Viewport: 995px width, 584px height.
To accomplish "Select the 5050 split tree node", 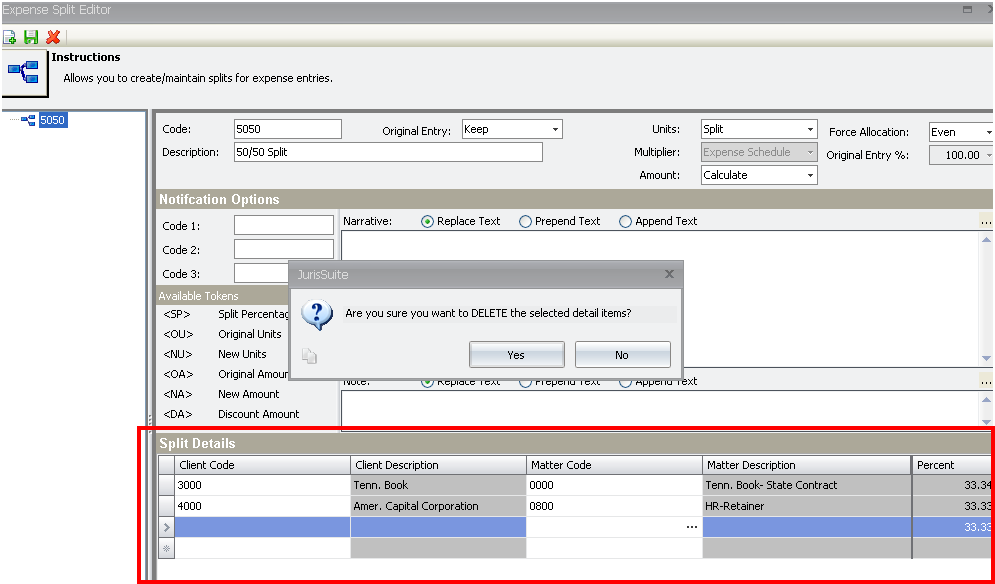I will coord(52,120).
